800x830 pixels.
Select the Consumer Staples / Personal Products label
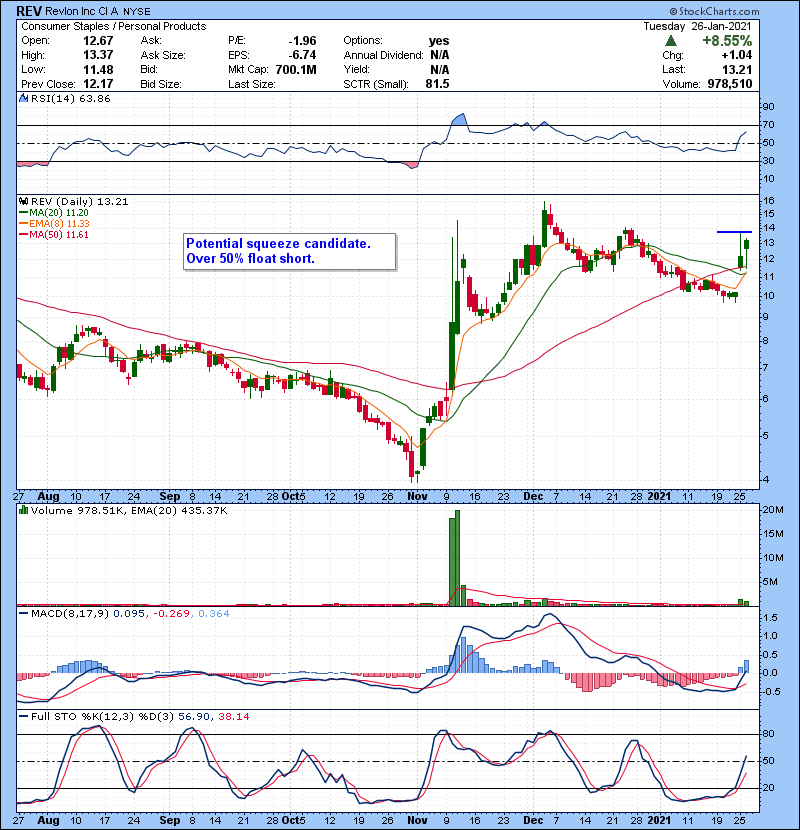[112, 26]
